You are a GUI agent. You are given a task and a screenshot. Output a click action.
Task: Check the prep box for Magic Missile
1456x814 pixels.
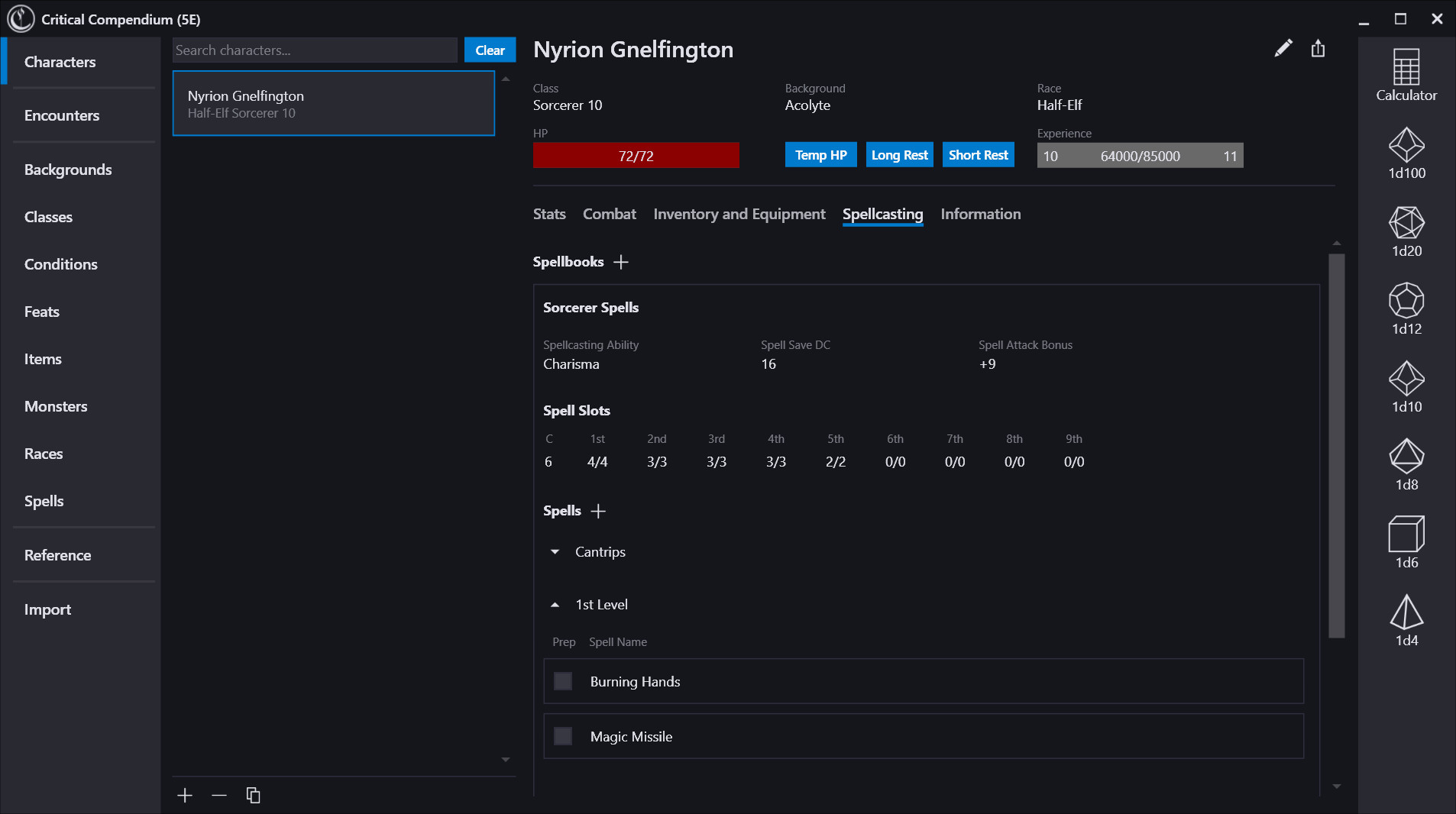pyautogui.click(x=563, y=735)
